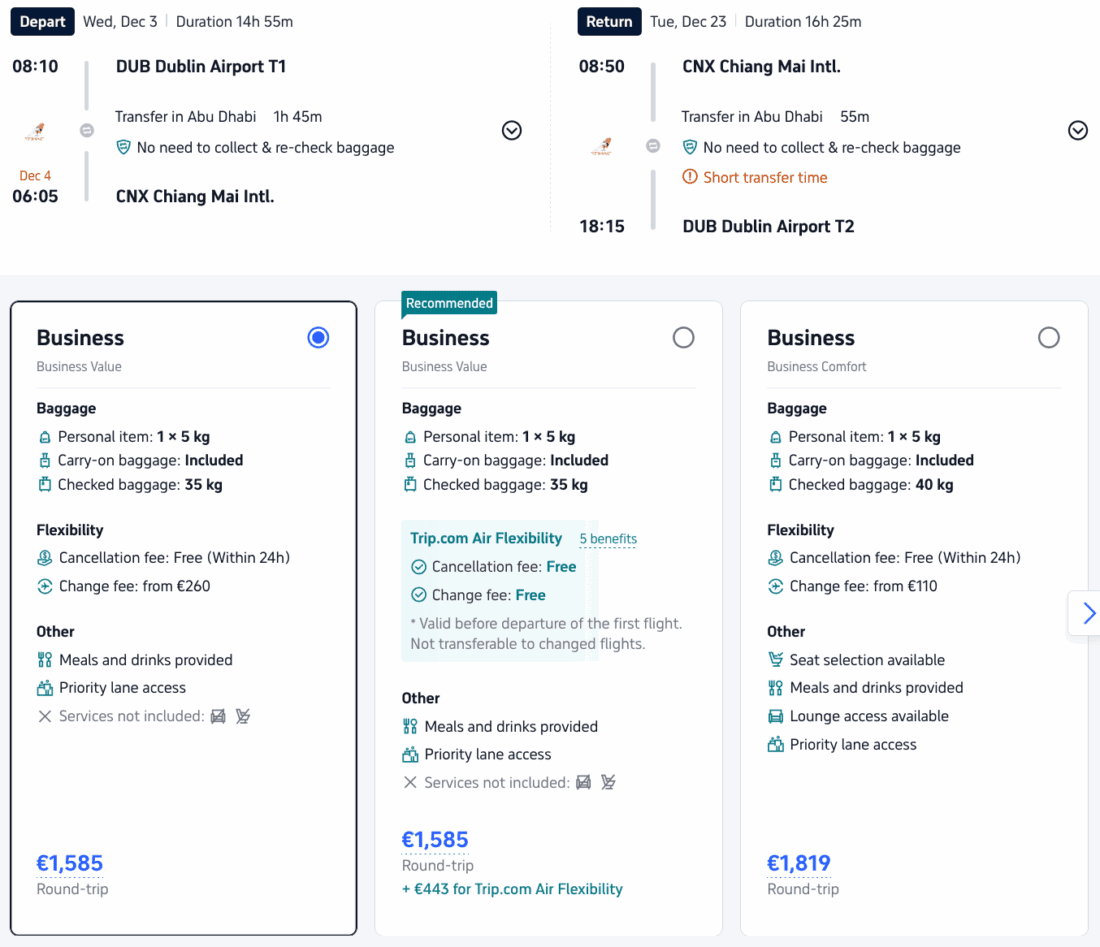Viewport: 1100px width, 947px height.
Task: Click the baggage shield icon for Depart transfer
Action: point(123,148)
